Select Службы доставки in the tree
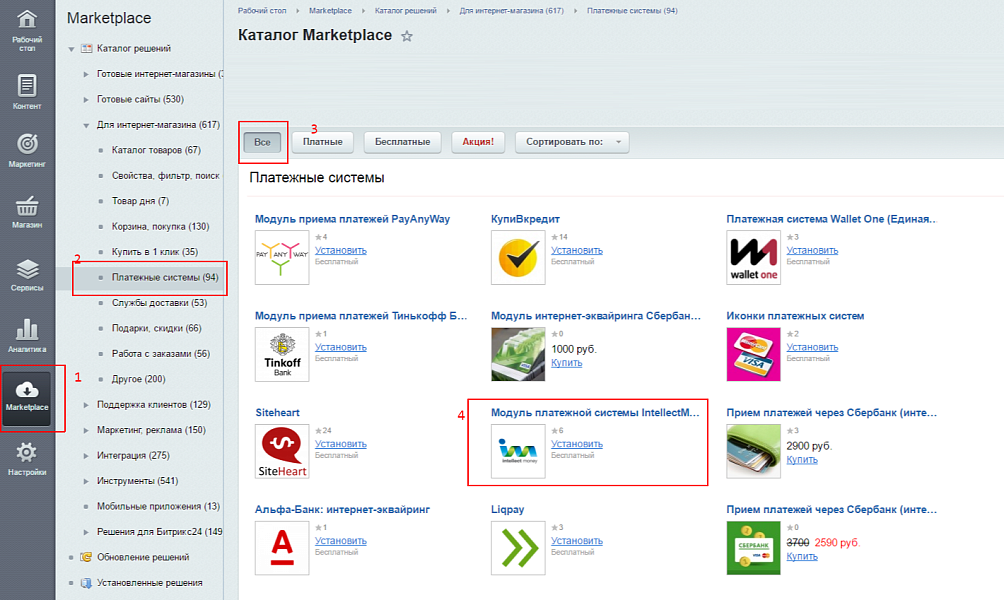 159,303
